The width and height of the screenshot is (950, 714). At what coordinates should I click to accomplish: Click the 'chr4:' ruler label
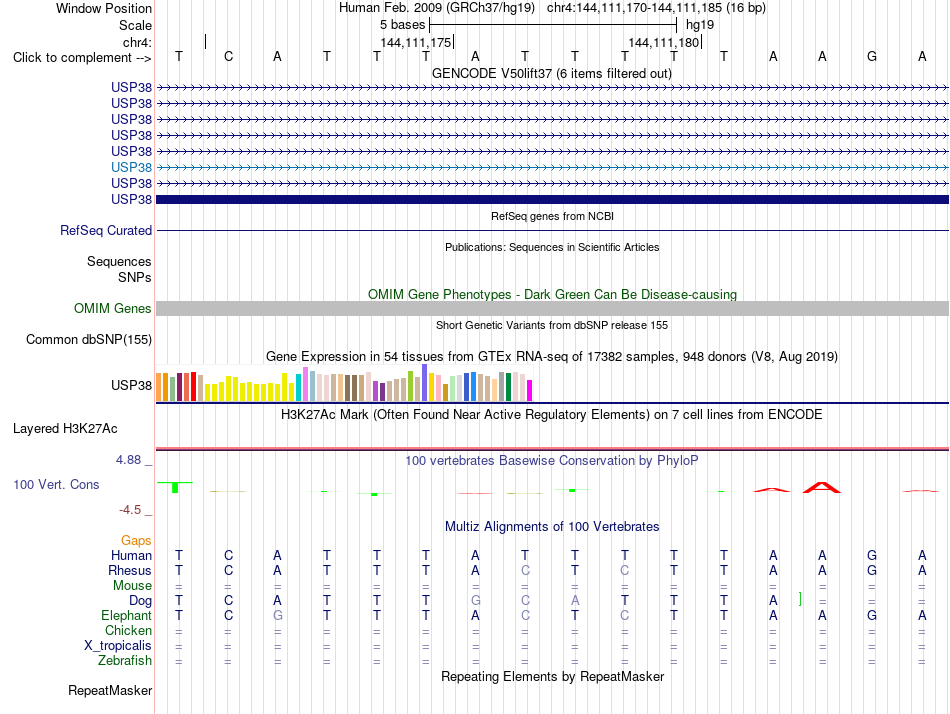tap(138, 42)
